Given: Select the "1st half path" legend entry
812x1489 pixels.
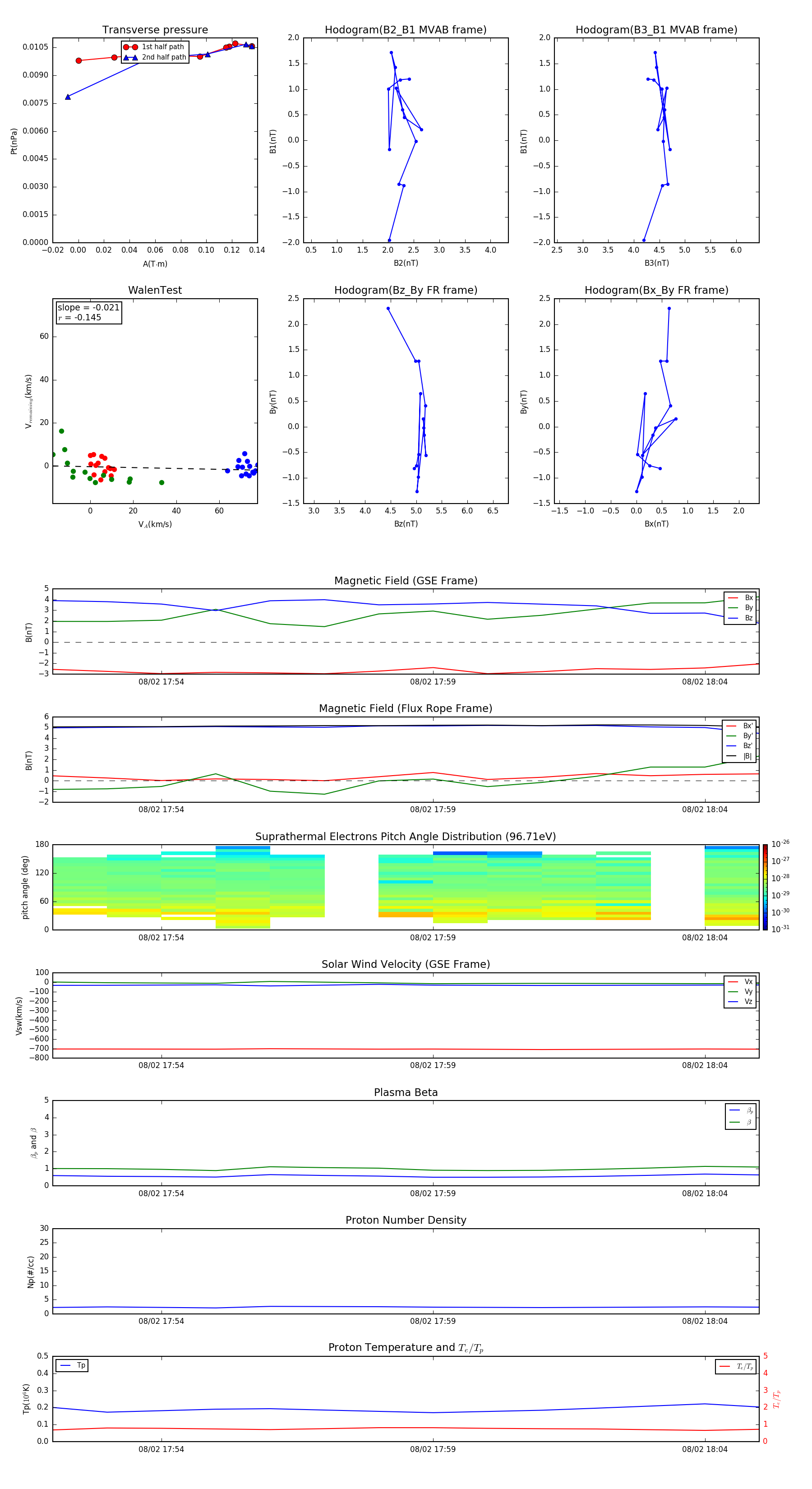Looking at the screenshot, I should tap(154, 47).
